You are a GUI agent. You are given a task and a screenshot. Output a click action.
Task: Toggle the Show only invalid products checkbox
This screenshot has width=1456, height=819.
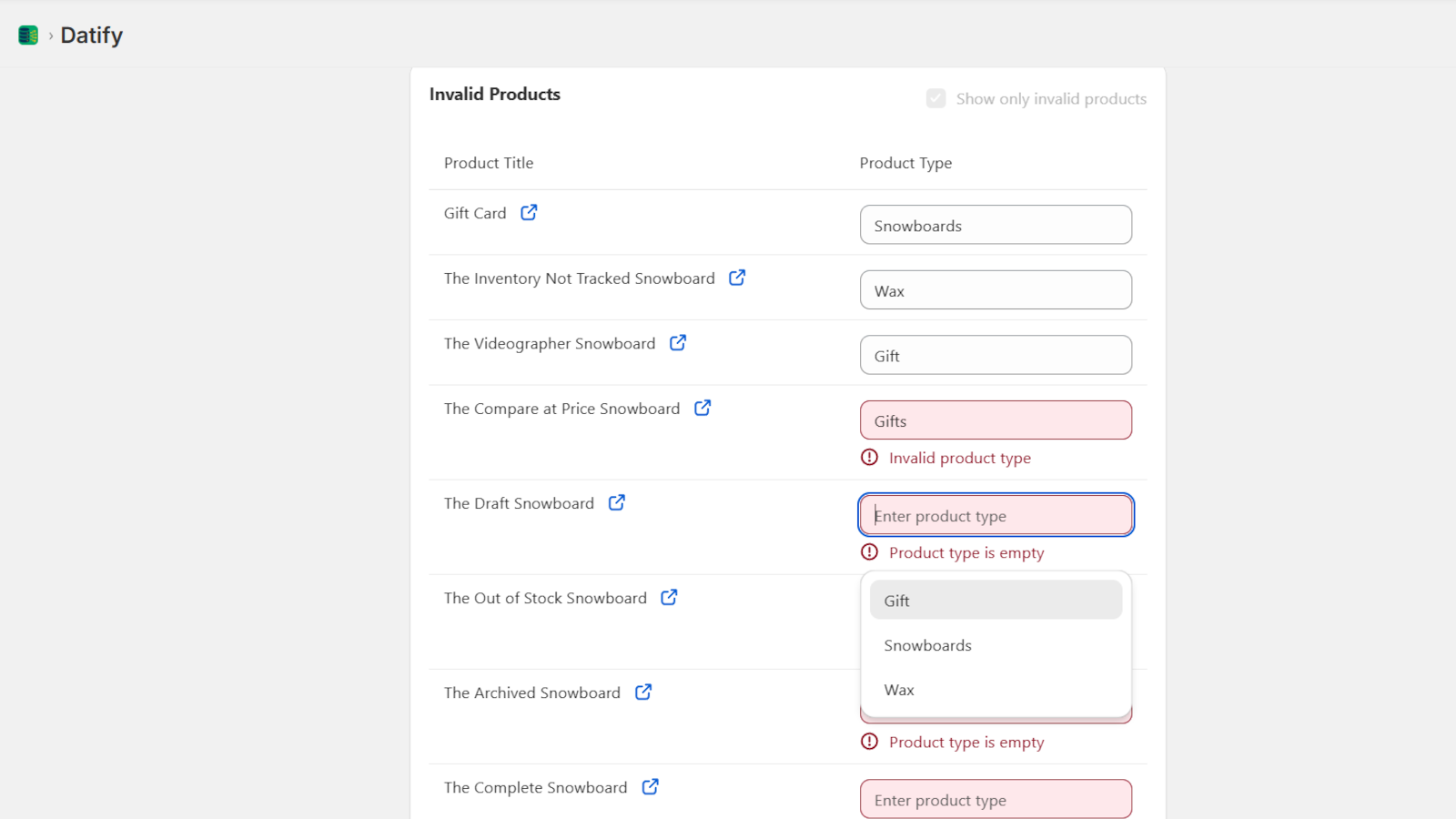[935, 98]
